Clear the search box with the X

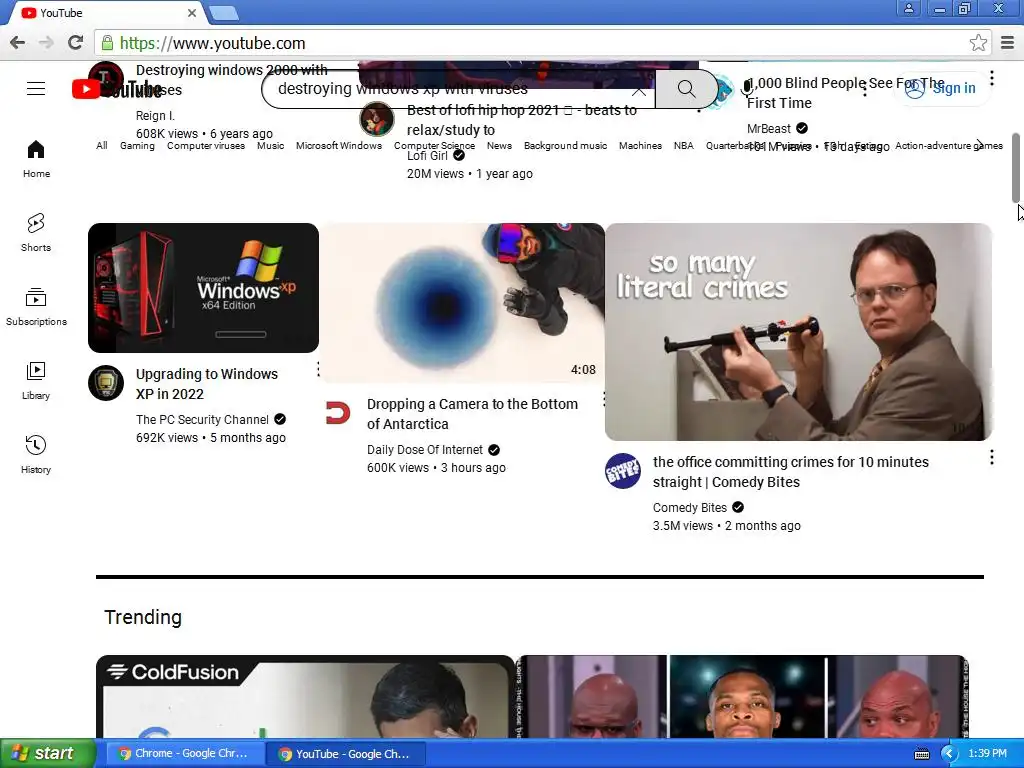[639, 89]
